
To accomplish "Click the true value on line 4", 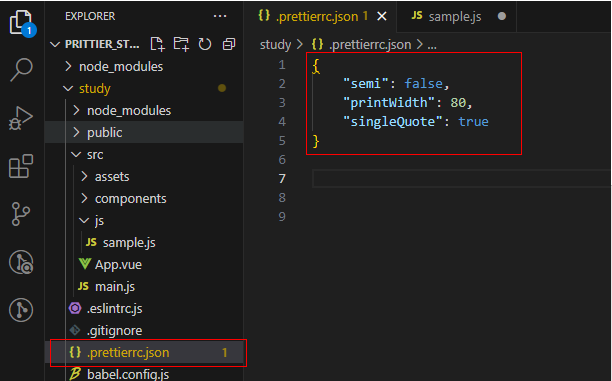I will tap(473, 121).
